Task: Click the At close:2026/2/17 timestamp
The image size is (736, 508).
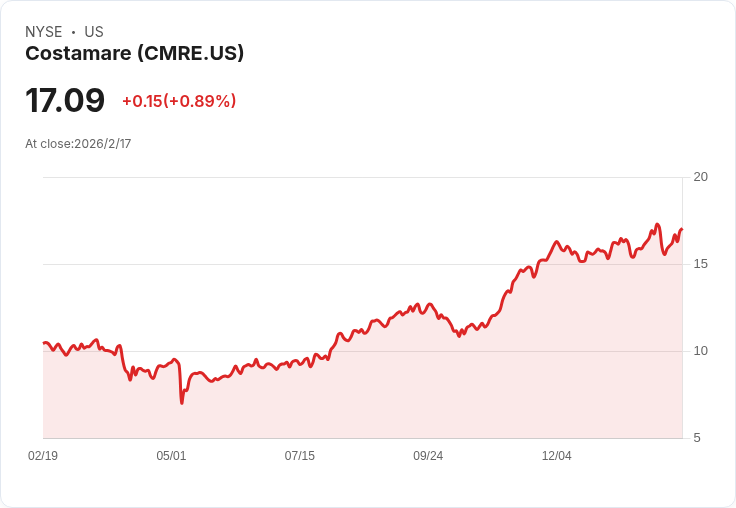Action: tap(78, 144)
